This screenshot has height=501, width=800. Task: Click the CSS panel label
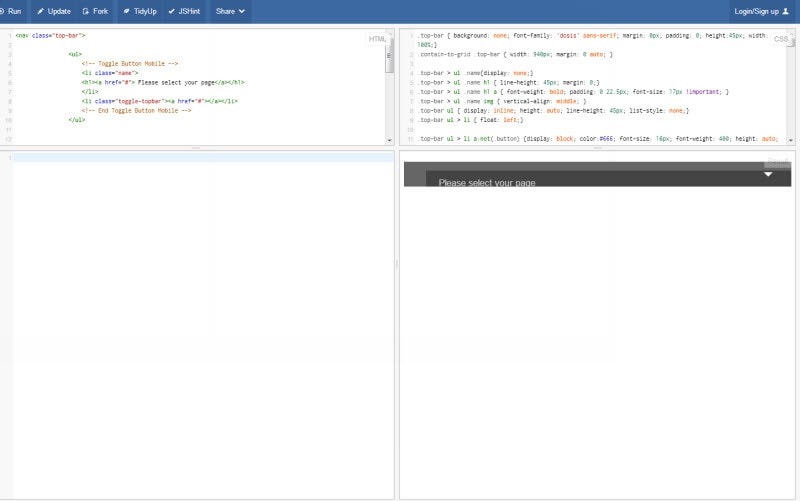coord(780,39)
